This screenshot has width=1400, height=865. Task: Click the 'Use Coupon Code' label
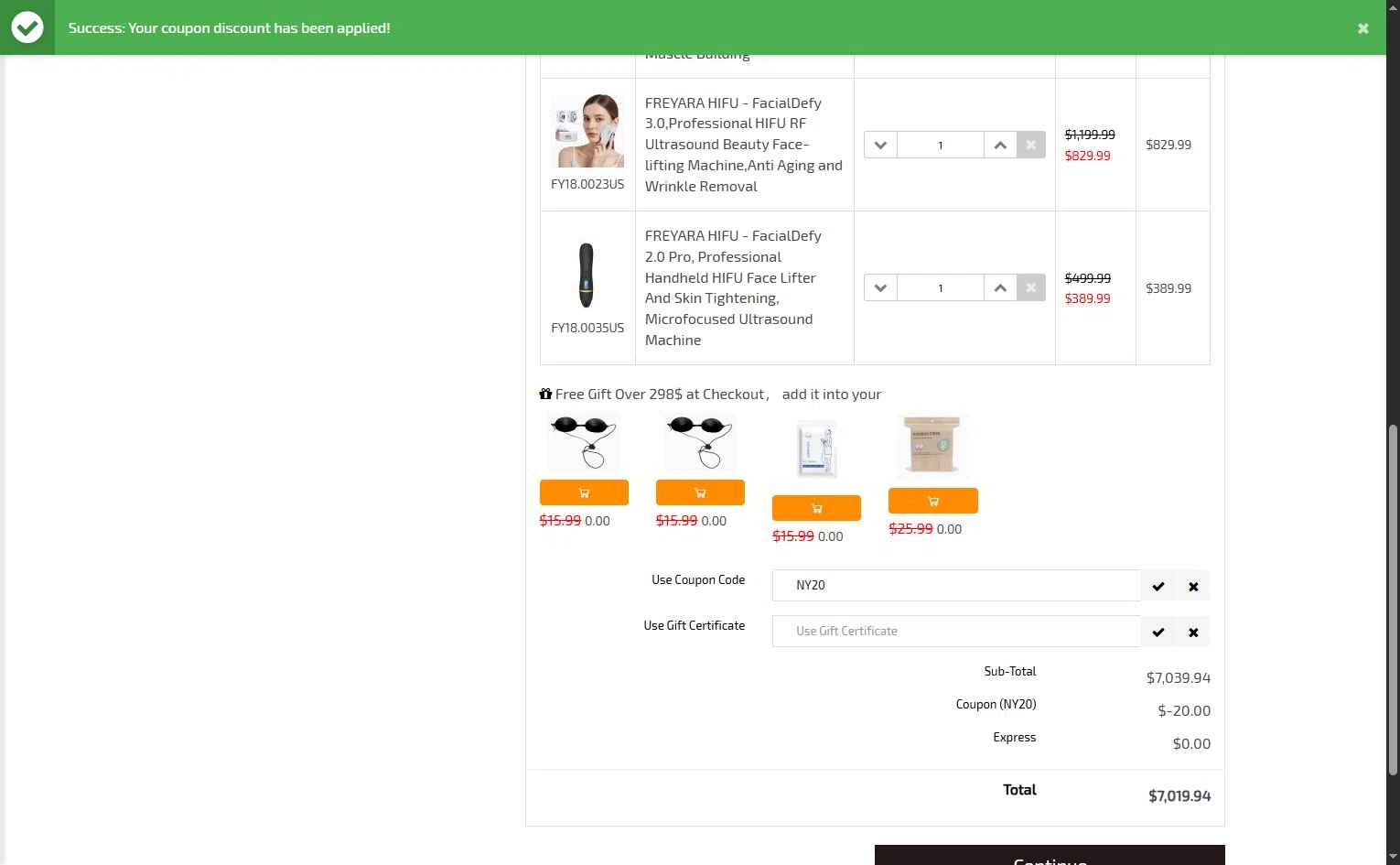698,579
